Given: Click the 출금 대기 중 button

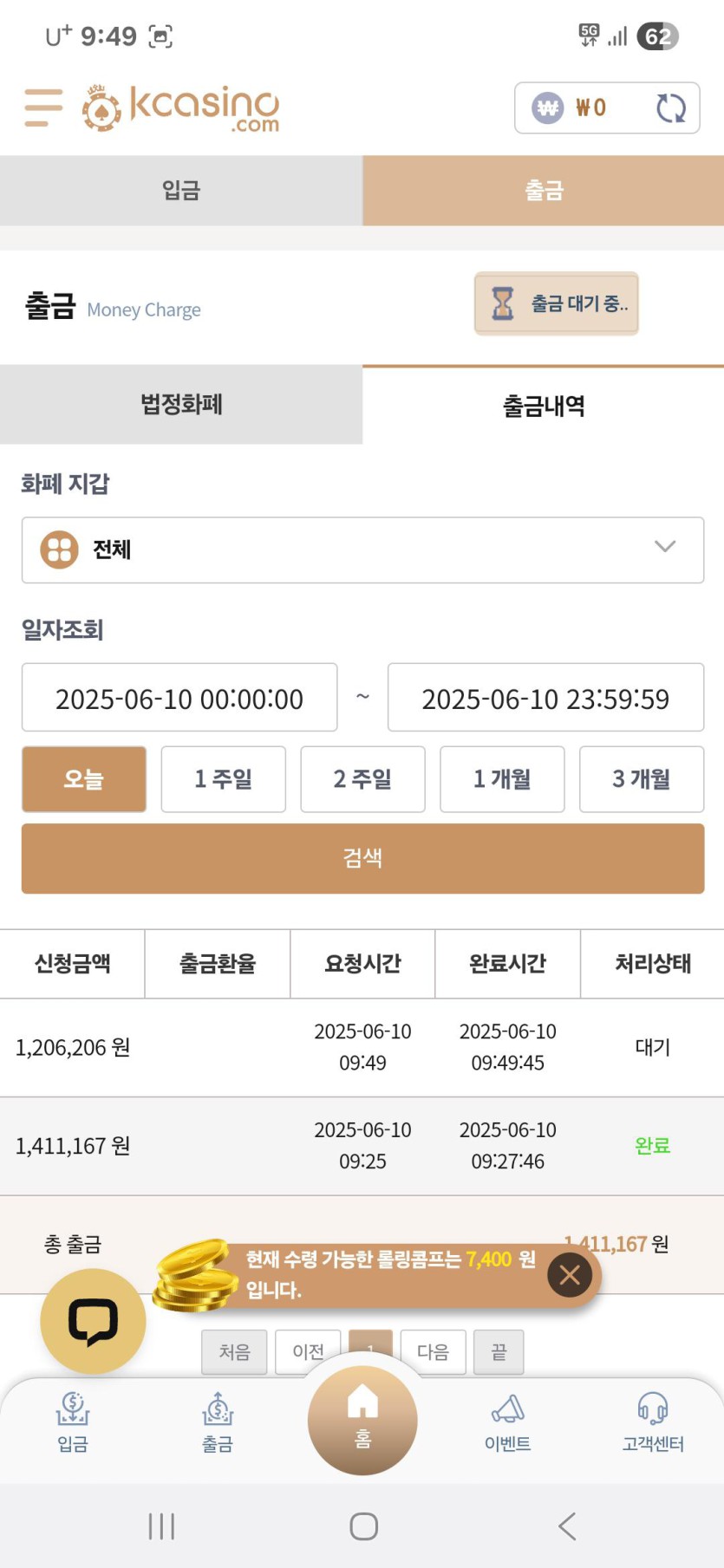Looking at the screenshot, I should click(x=557, y=303).
